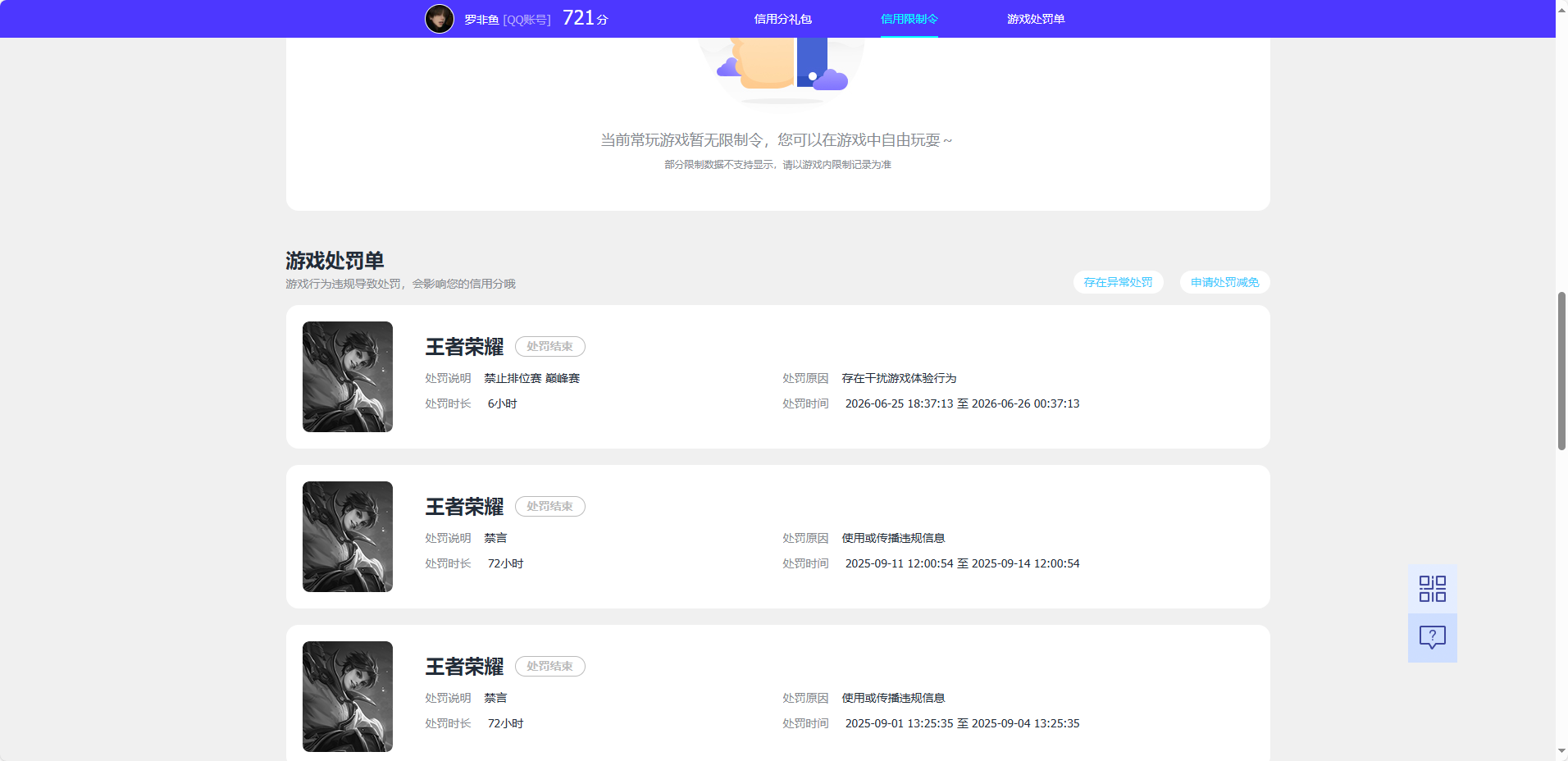This screenshot has height=761, width=1568.
Task: Click the 禁言 text in the 2025-09-11 penalty
Action: (x=495, y=539)
